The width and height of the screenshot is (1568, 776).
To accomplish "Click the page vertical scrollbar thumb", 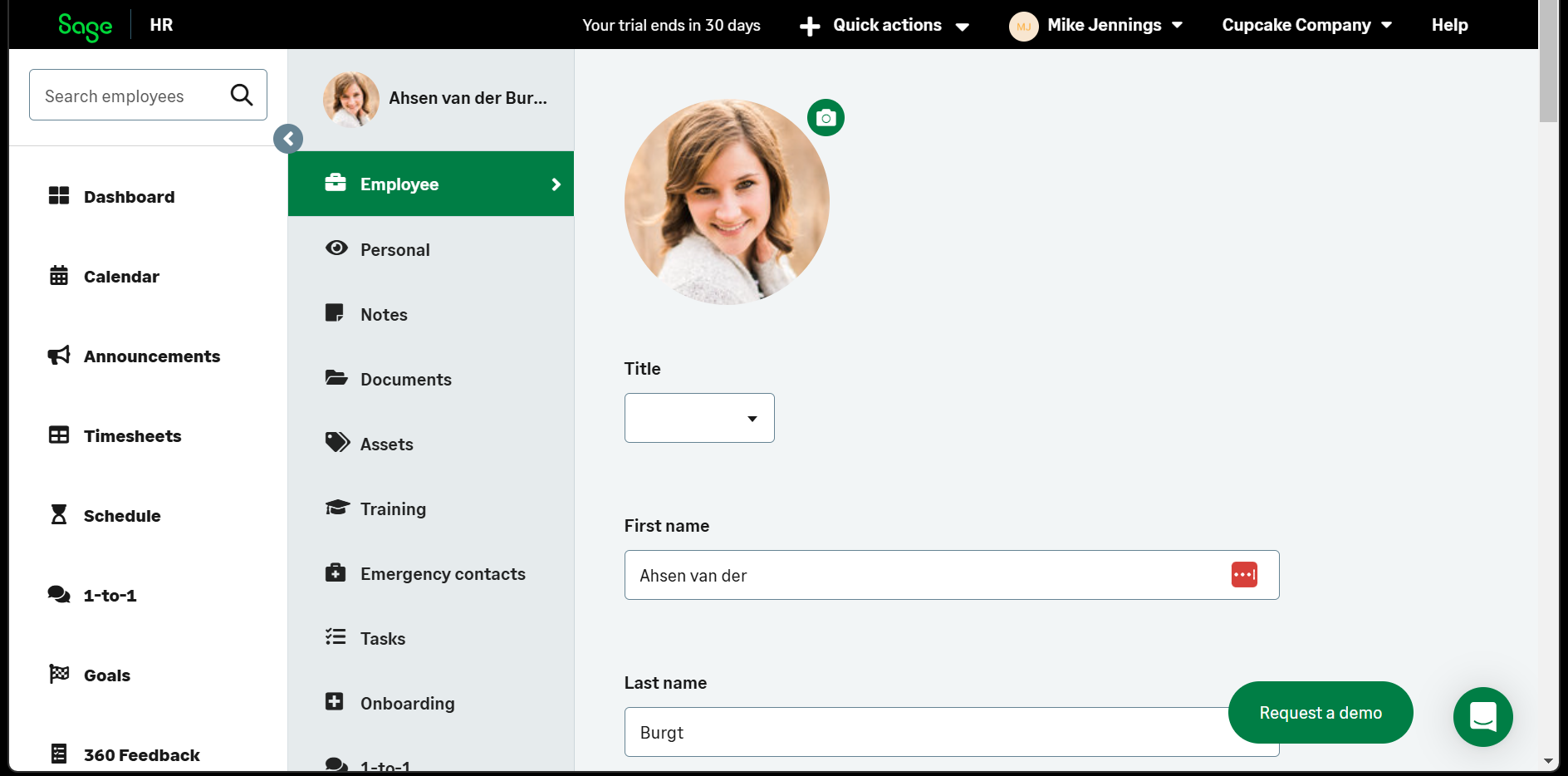I will tap(1548, 61).
